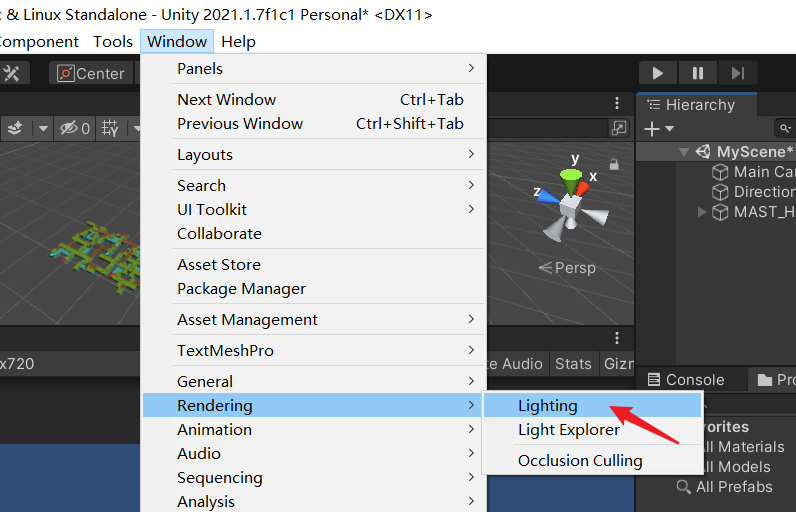This screenshot has width=796, height=512.
Task: Expand the MAST_H object in Hierarchy
Action: click(702, 212)
